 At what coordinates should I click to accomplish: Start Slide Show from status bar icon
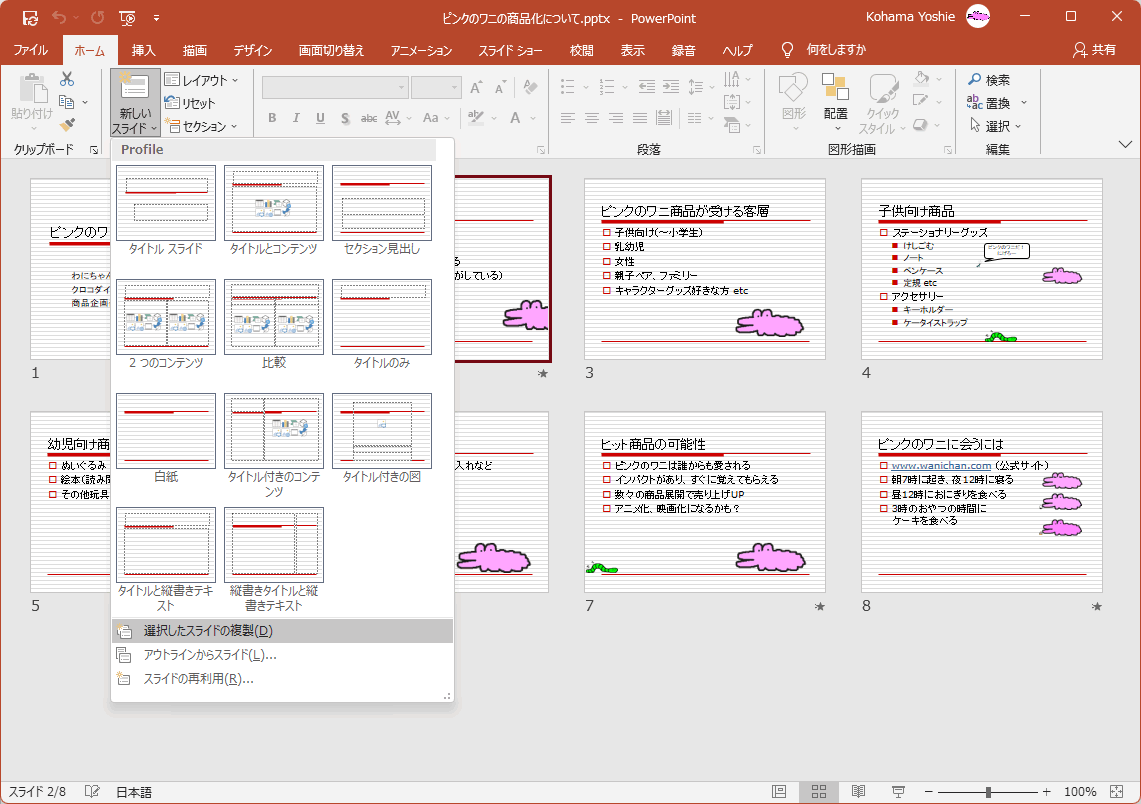pyautogui.click(x=899, y=792)
